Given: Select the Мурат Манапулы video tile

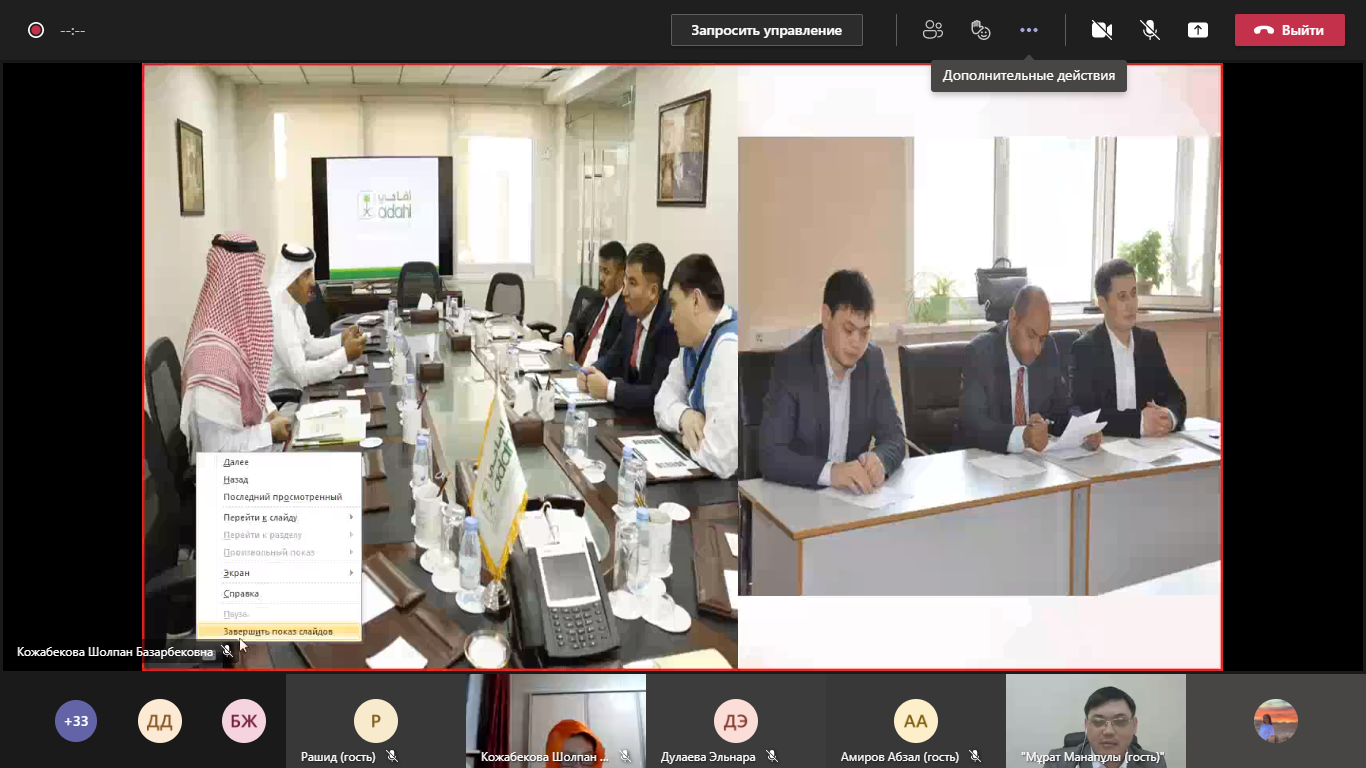Looking at the screenshot, I should coord(1095,720).
